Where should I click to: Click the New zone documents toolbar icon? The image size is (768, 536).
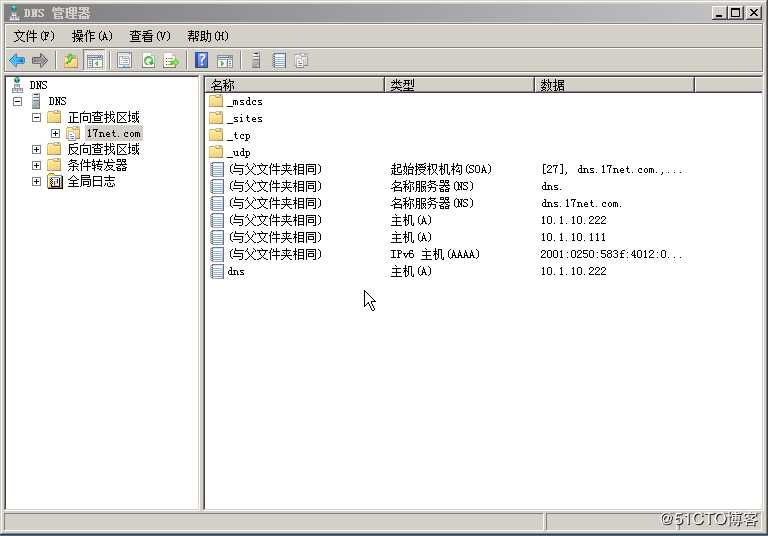click(x=302, y=61)
